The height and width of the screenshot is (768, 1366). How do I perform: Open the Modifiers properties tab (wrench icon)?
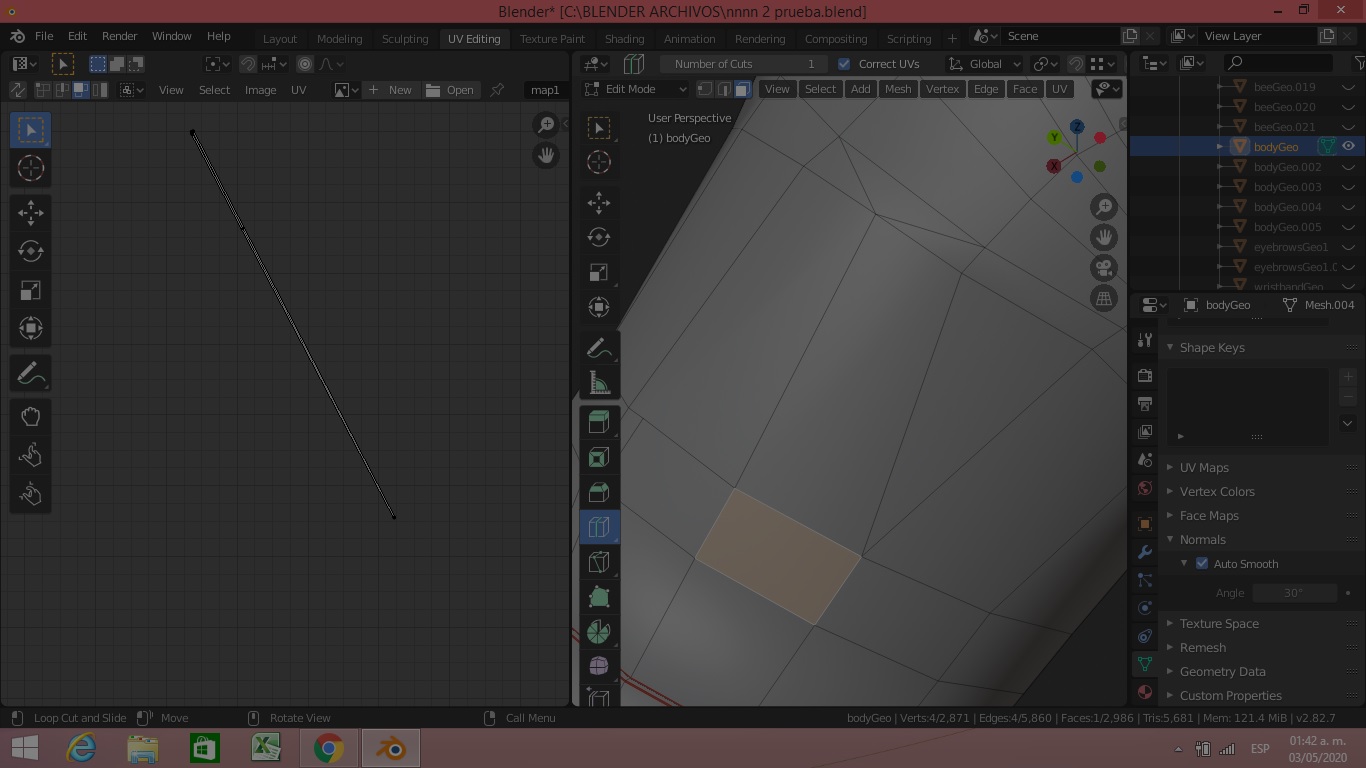[x=1145, y=552]
